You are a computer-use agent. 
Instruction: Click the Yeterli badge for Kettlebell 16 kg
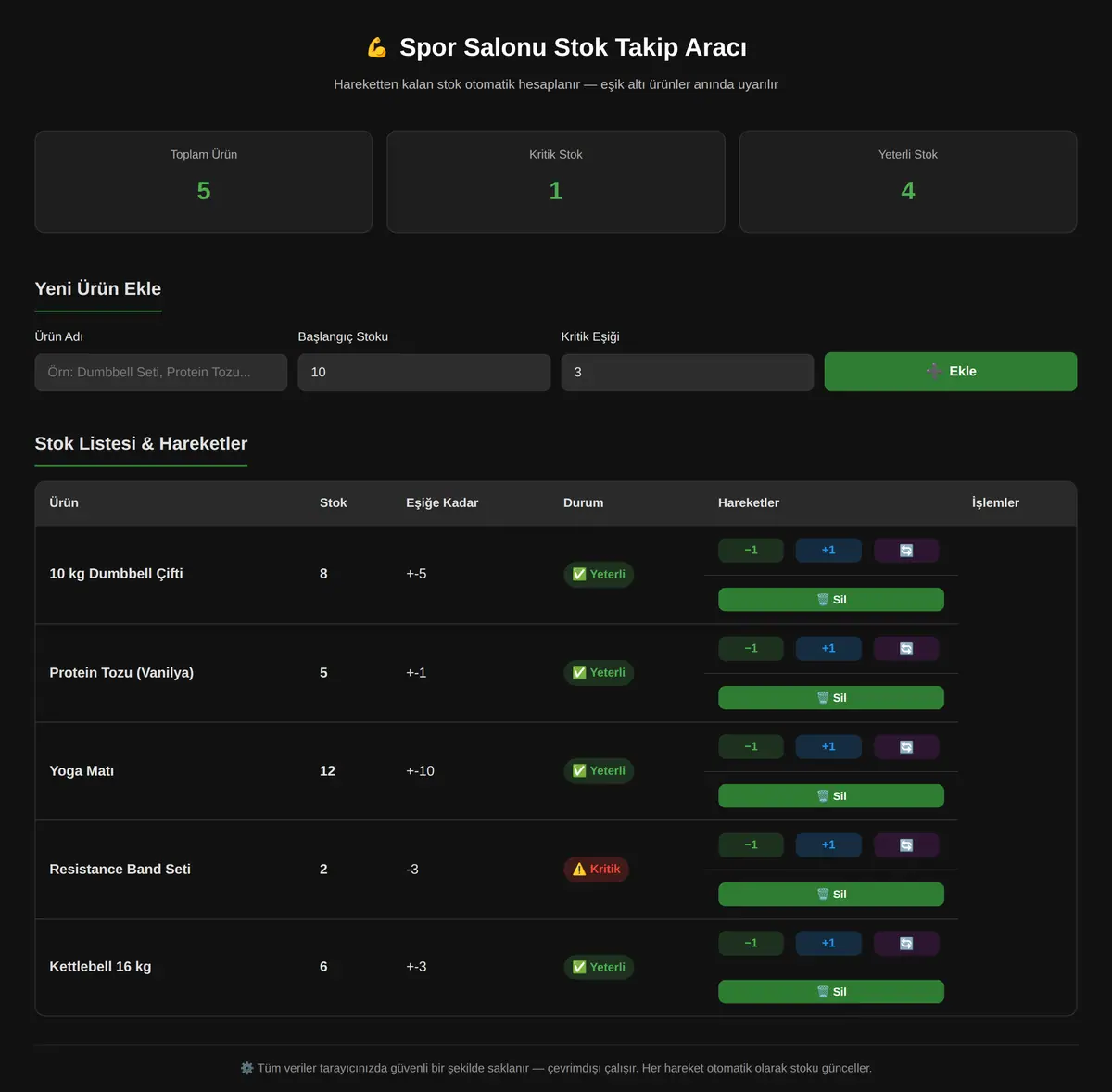pyautogui.click(x=599, y=968)
